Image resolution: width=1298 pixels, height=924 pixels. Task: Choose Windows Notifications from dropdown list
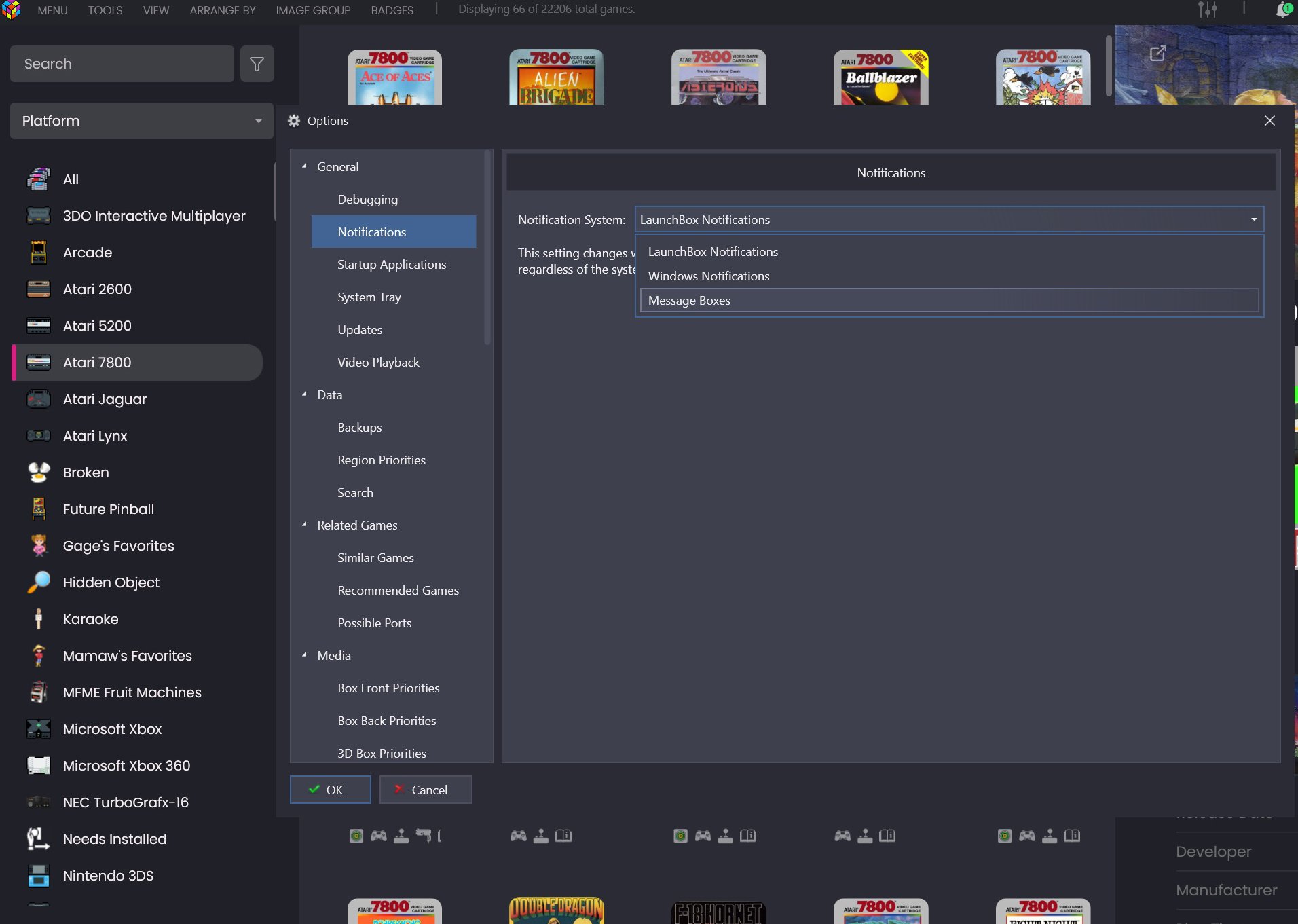click(x=950, y=276)
